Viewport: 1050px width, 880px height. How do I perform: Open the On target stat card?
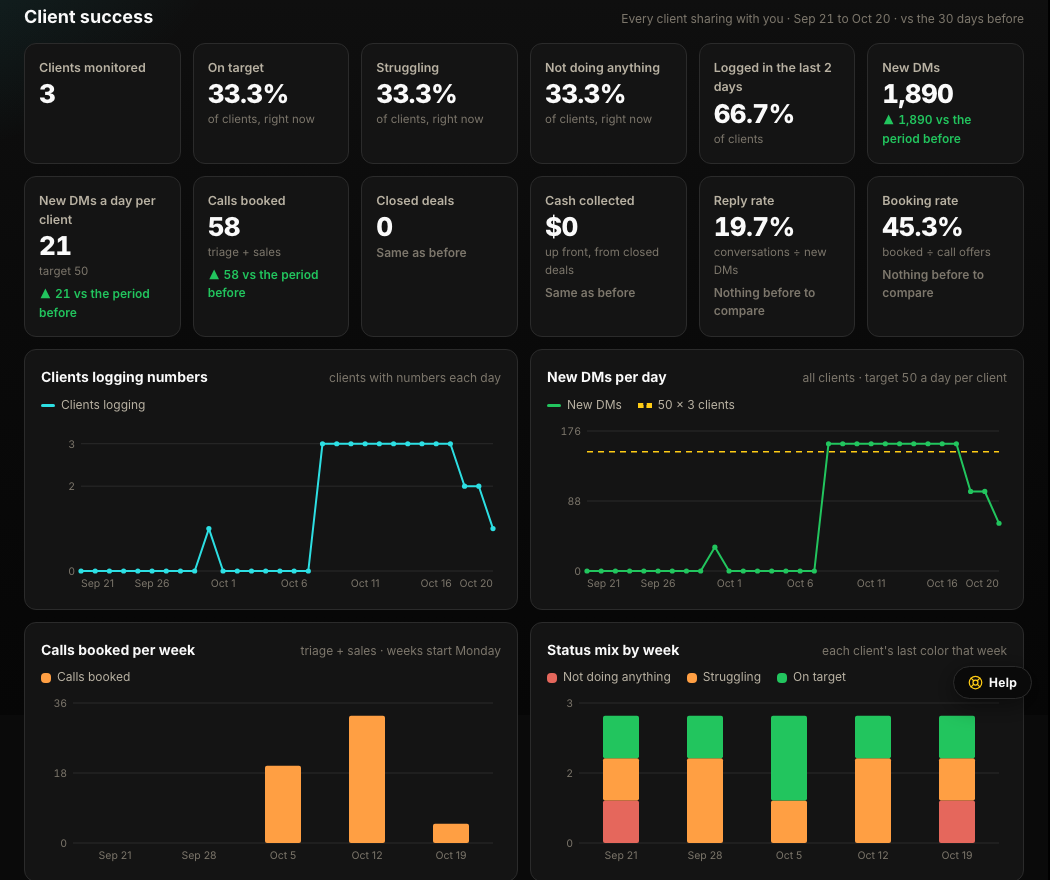(x=271, y=104)
